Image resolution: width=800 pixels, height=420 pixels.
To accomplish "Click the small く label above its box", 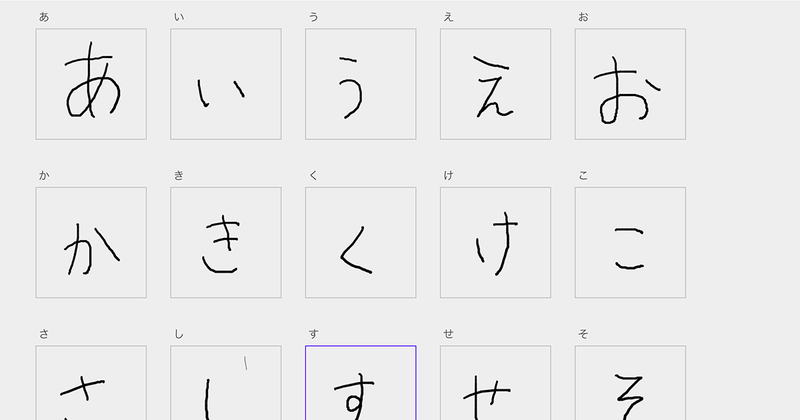I will [314, 176].
